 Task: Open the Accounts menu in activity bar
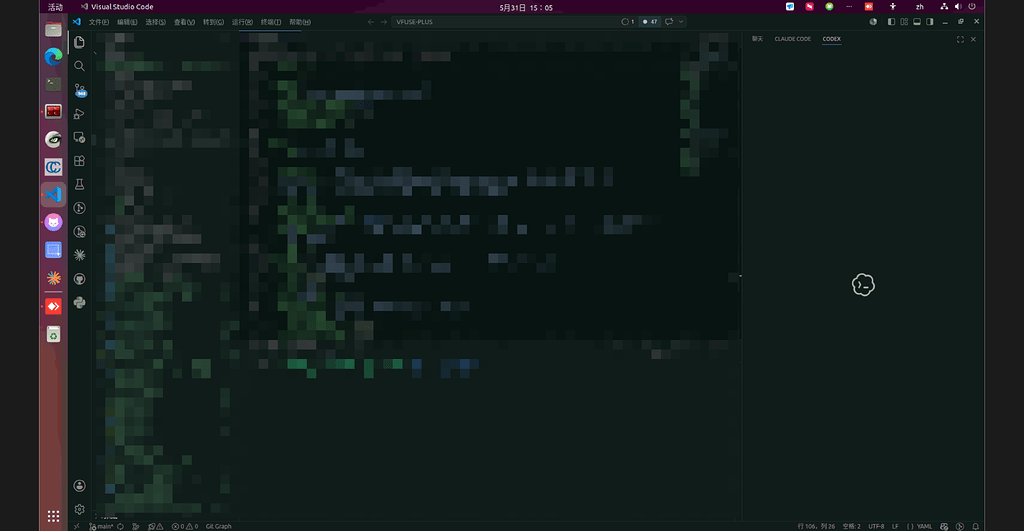coord(79,485)
